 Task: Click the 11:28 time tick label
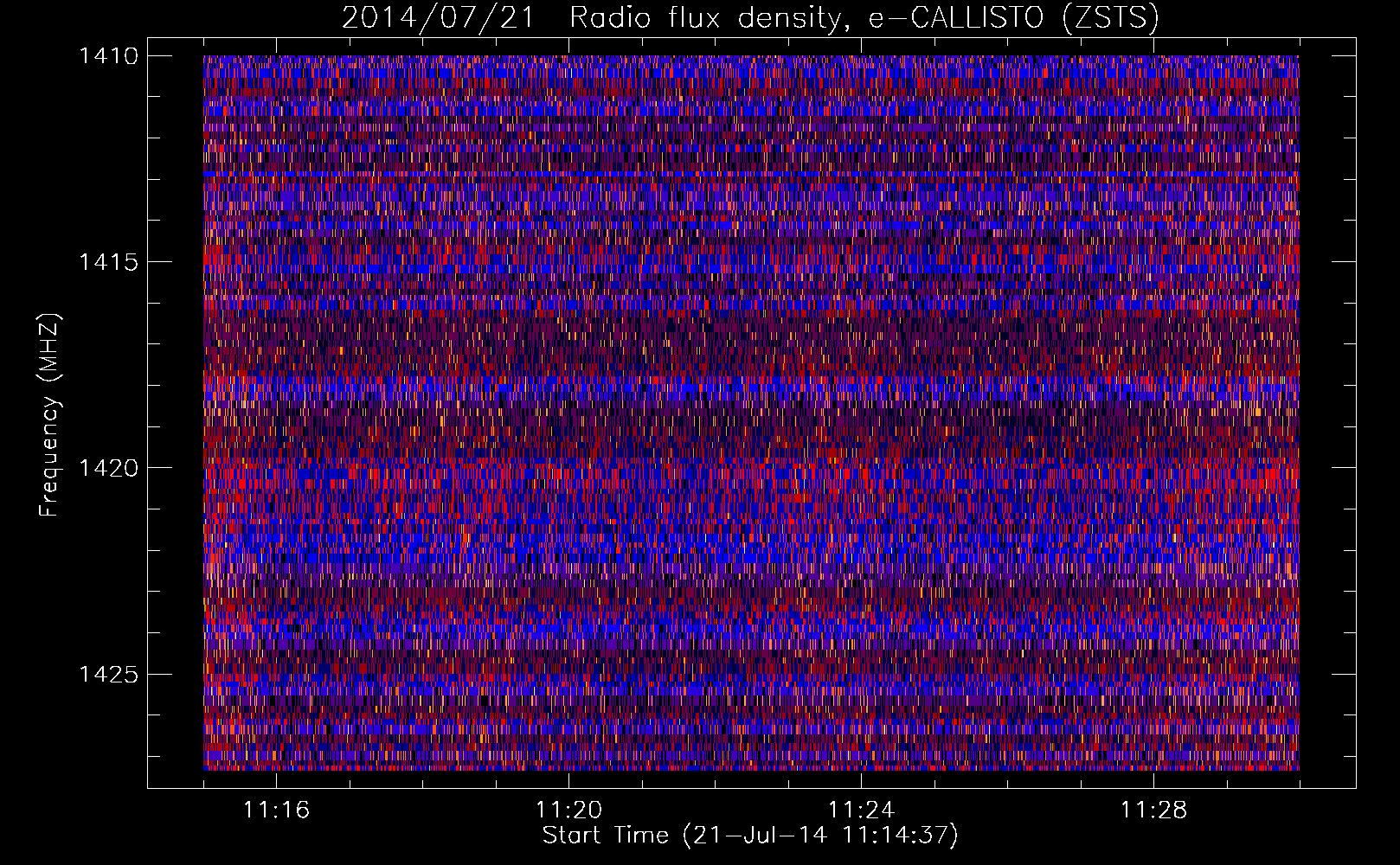[1153, 810]
